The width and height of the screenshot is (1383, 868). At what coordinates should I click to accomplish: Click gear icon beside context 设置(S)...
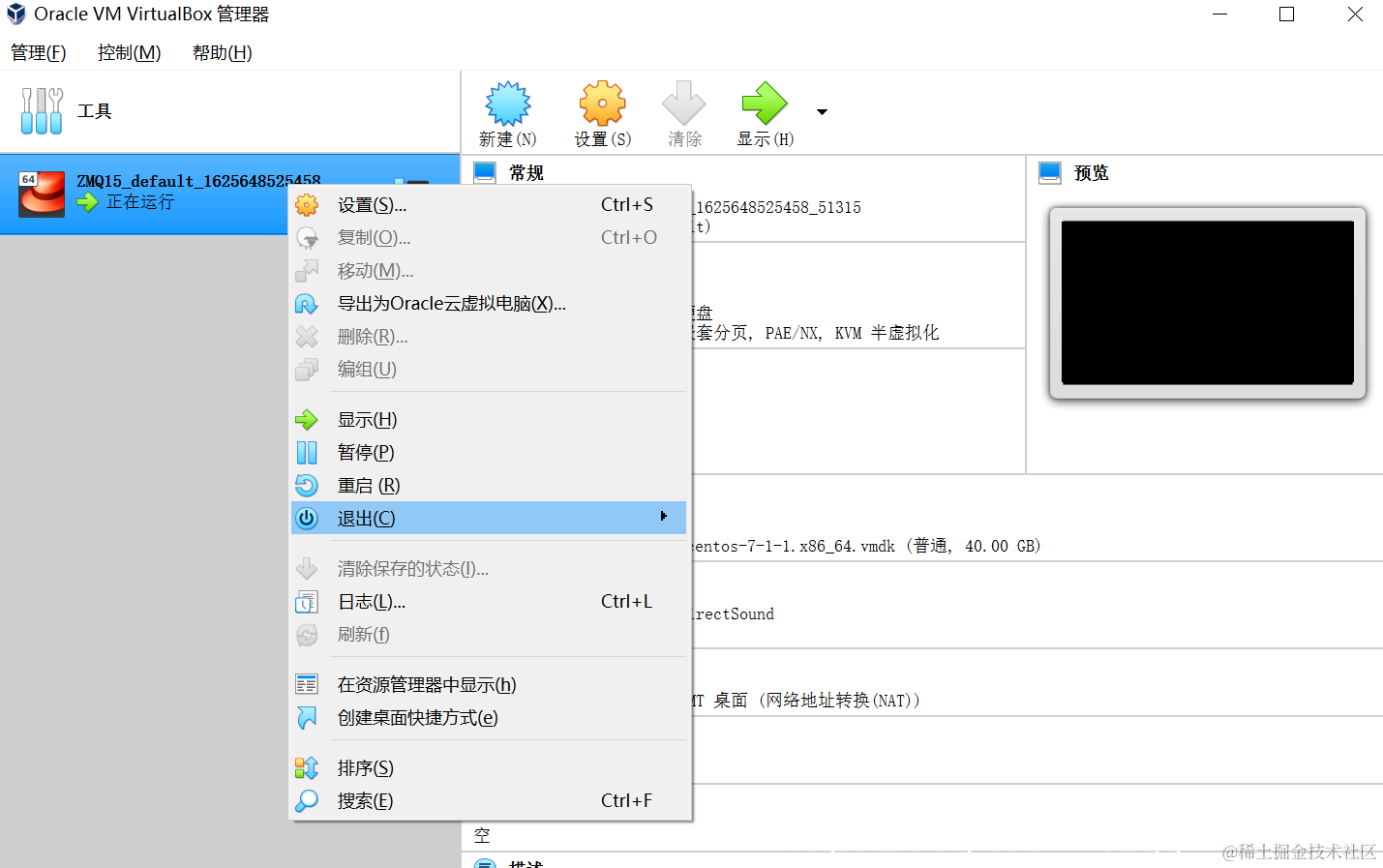(307, 205)
